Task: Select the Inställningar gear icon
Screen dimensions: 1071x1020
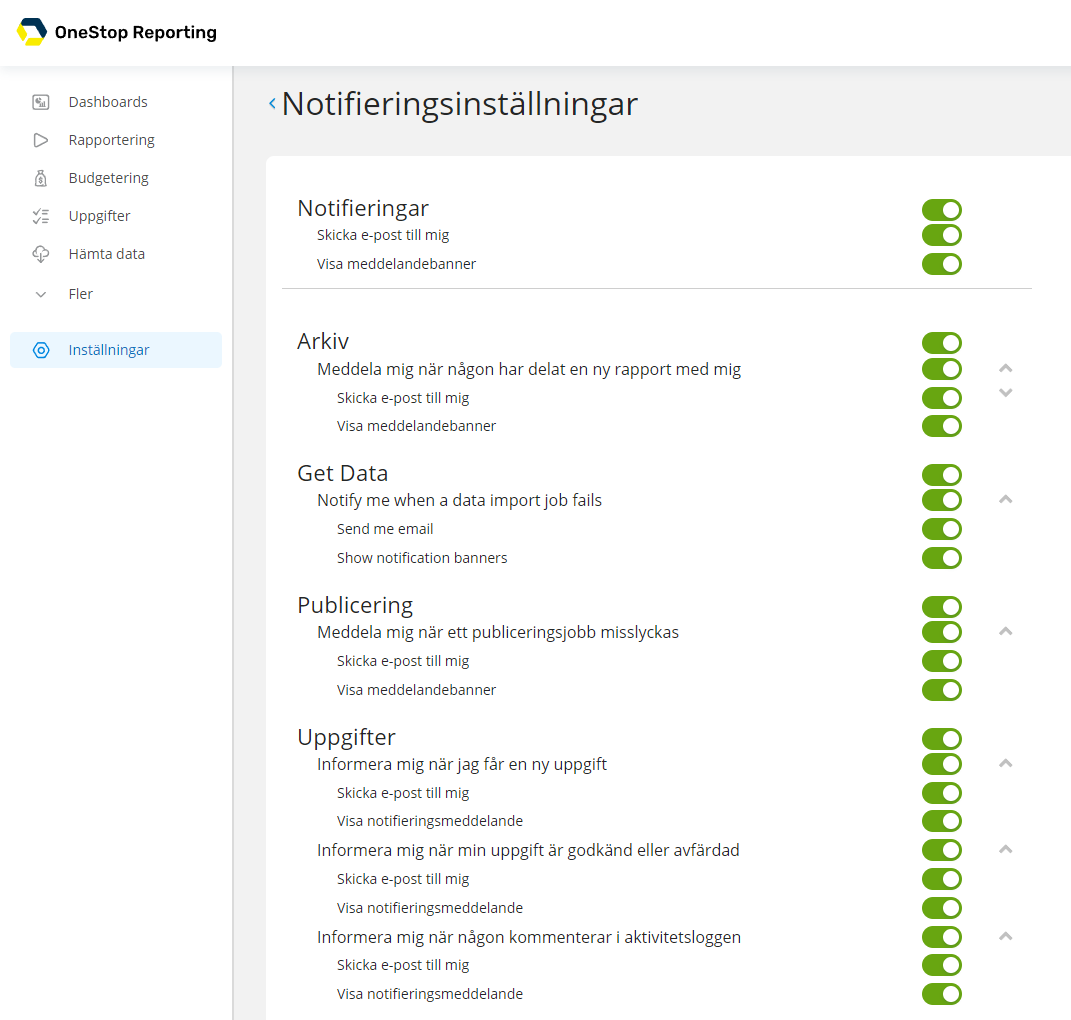Action: tap(41, 350)
